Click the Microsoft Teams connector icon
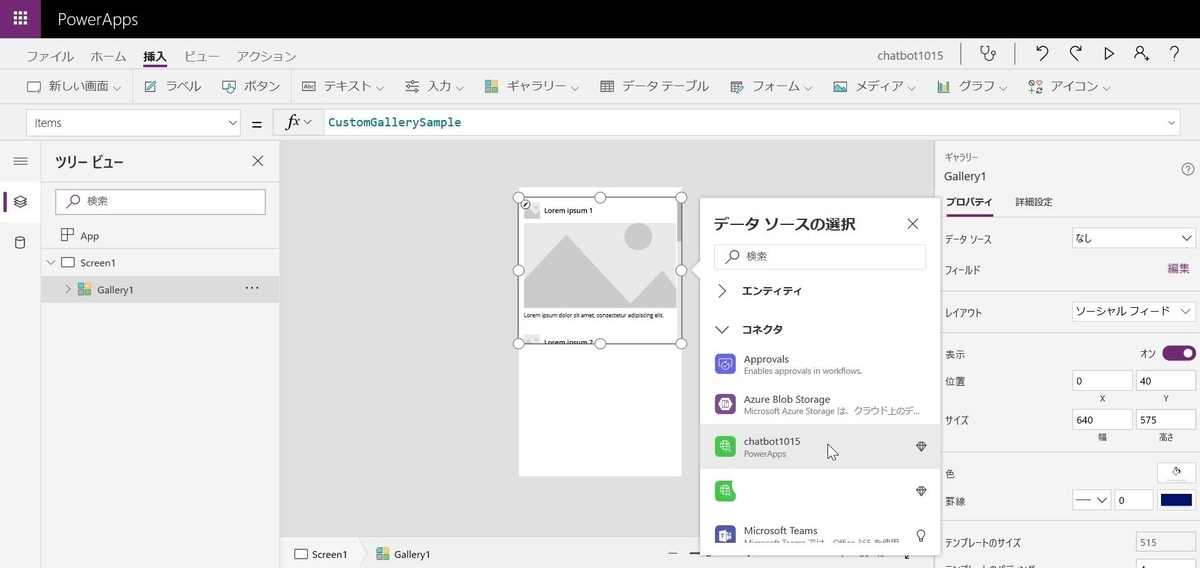The image size is (1200, 568). (726, 536)
